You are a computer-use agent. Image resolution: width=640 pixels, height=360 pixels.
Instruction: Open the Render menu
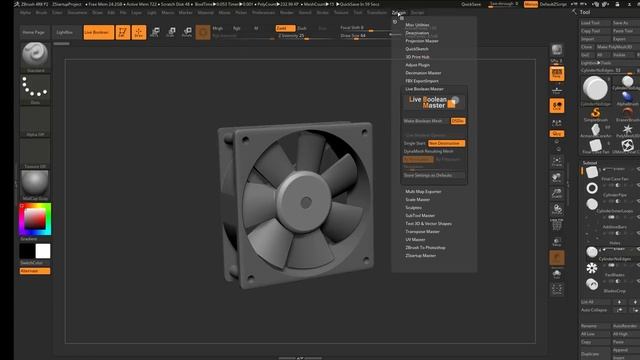[x=287, y=13]
